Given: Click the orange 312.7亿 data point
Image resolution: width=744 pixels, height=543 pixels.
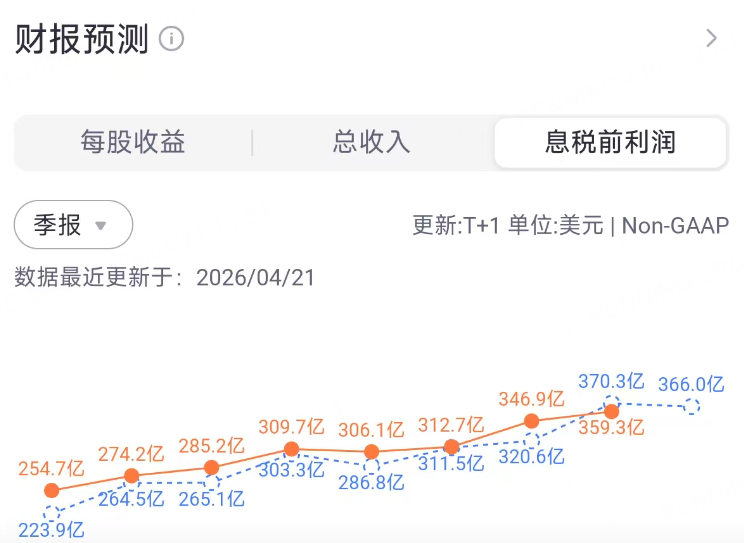Looking at the screenshot, I should point(451,447).
